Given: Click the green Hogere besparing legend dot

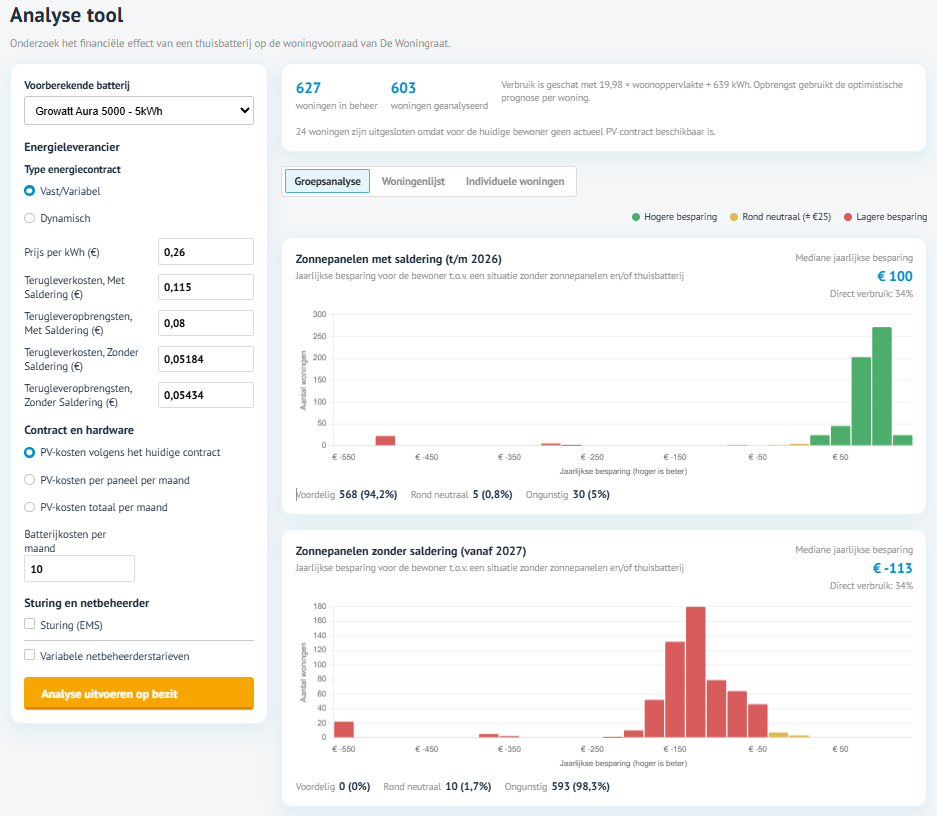Looking at the screenshot, I should [636, 217].
